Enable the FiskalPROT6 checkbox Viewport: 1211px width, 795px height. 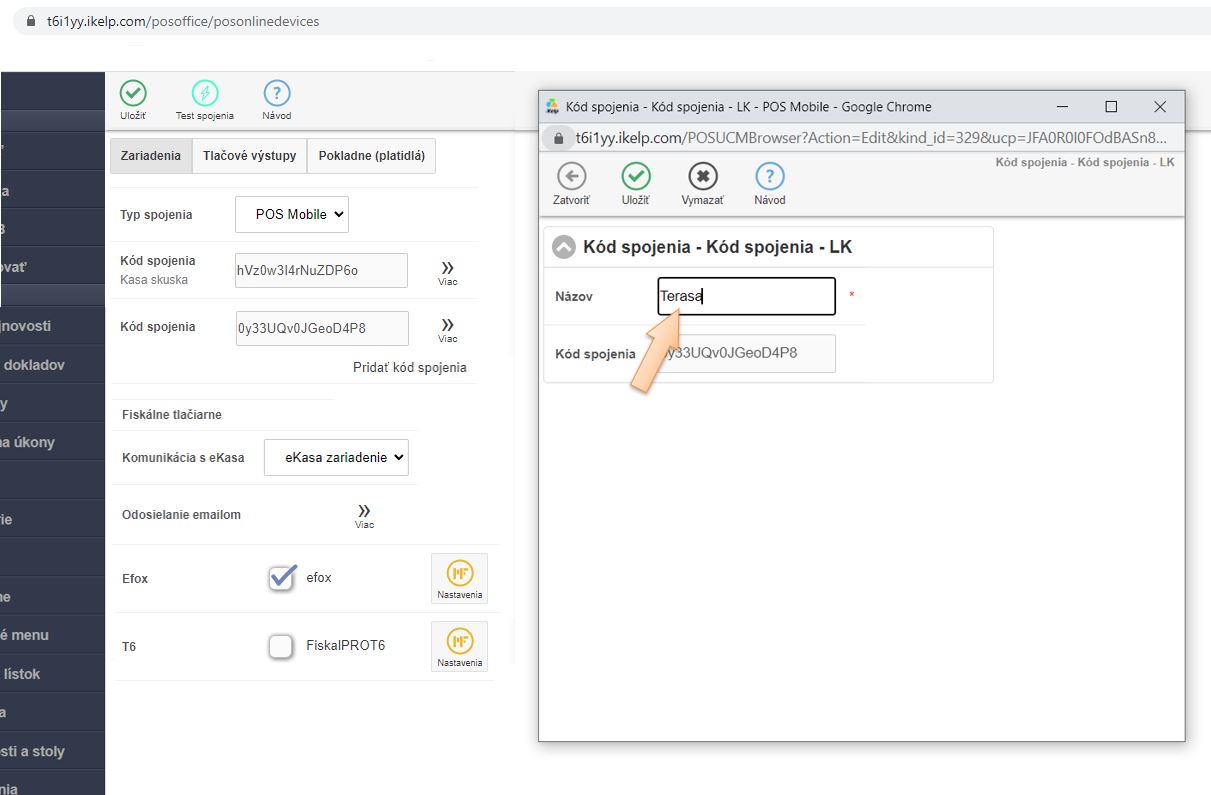[x=281, y=646]
